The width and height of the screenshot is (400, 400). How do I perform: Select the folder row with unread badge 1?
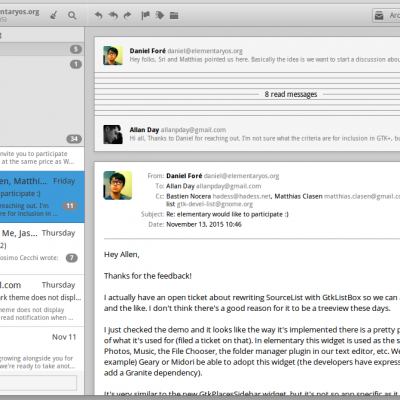pyautogui.click(x=42, y=64)
